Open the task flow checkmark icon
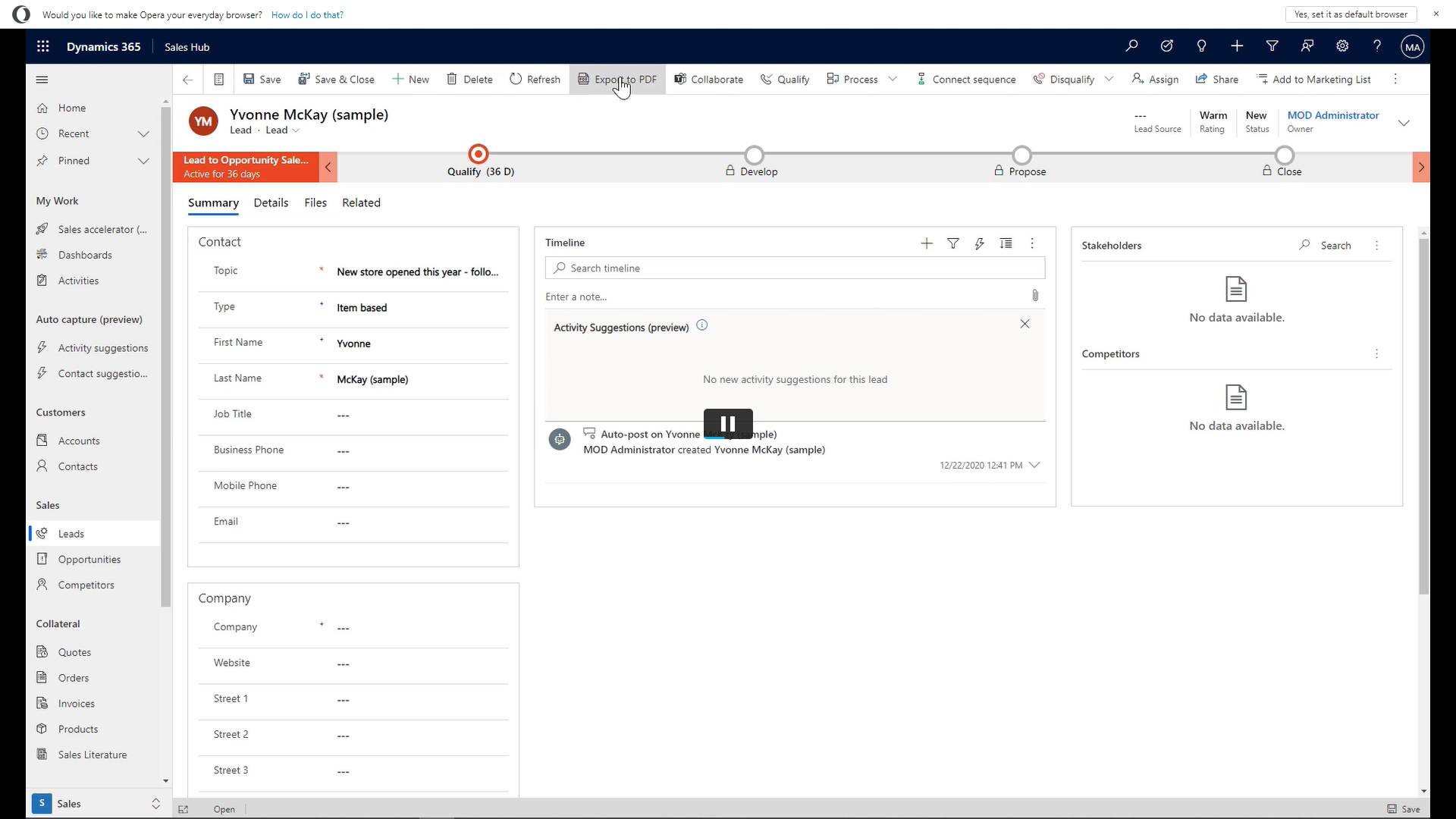This screenshot has height=819, width=1456. tap(1166, 46)
